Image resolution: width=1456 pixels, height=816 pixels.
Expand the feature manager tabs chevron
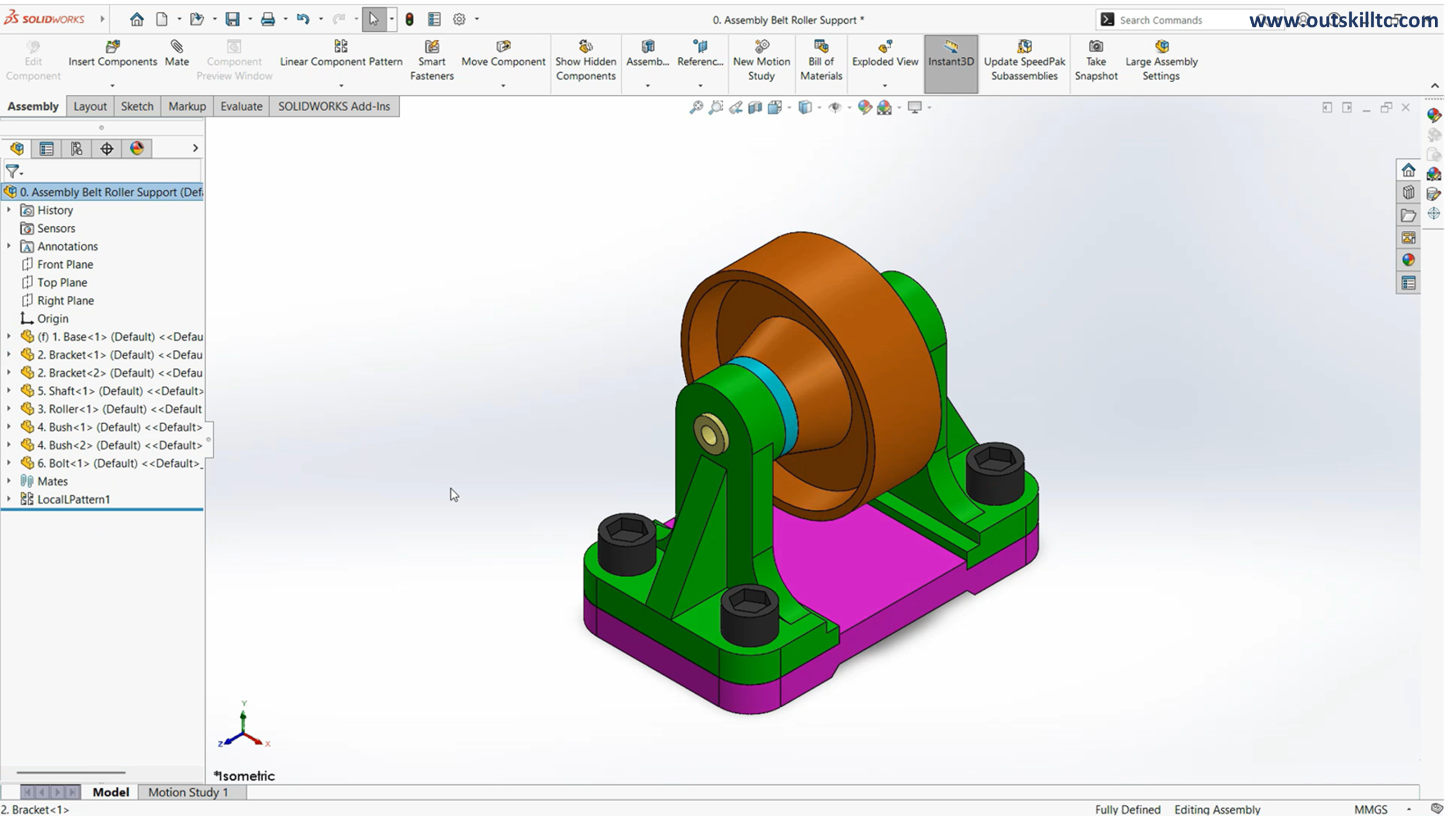[195, 148]
